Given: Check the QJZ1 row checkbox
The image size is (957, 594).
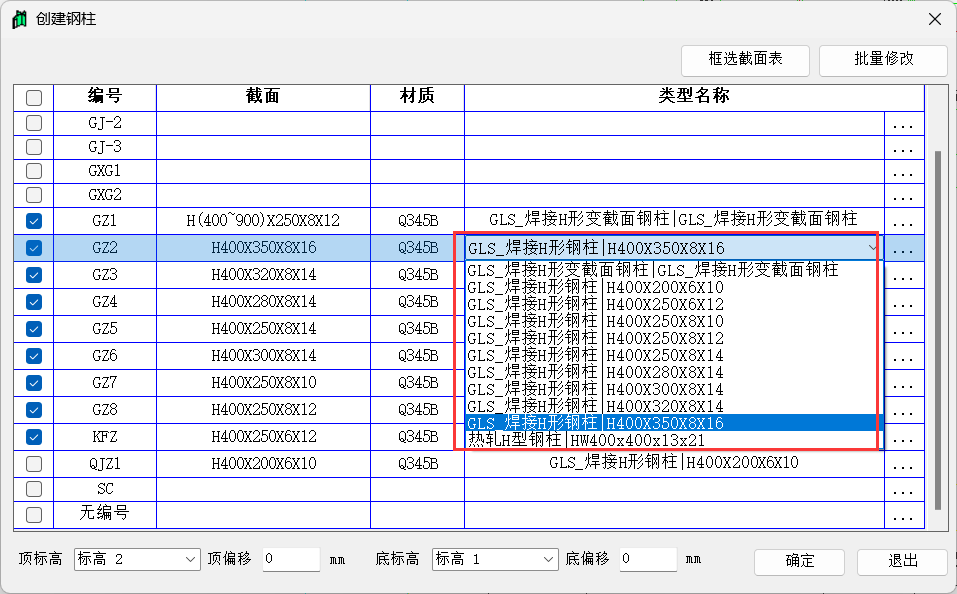Looking at the screenshot, I should 34,463.
